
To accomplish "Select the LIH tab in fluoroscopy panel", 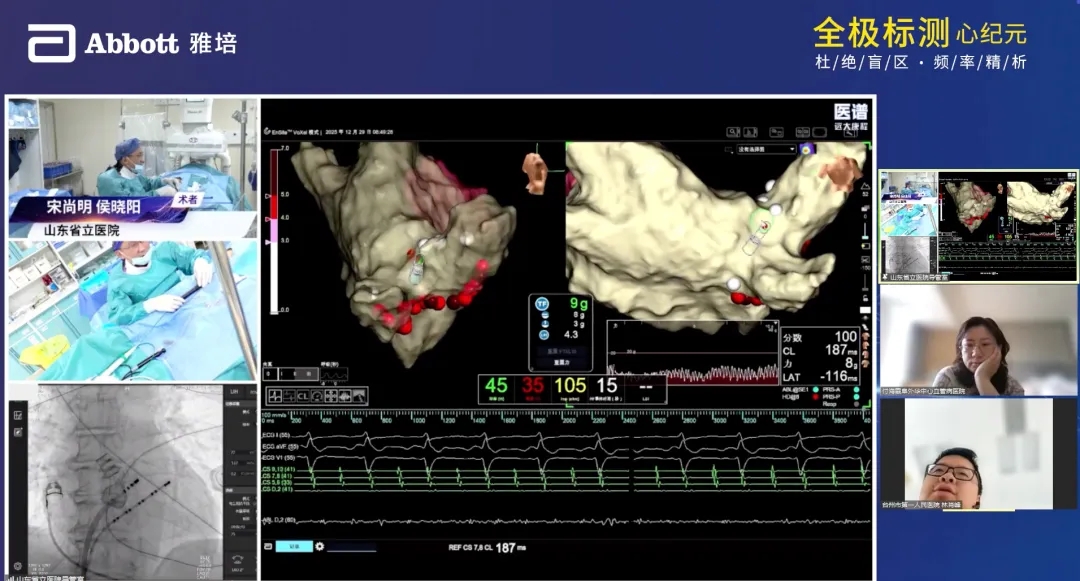I will coord(234,391).
